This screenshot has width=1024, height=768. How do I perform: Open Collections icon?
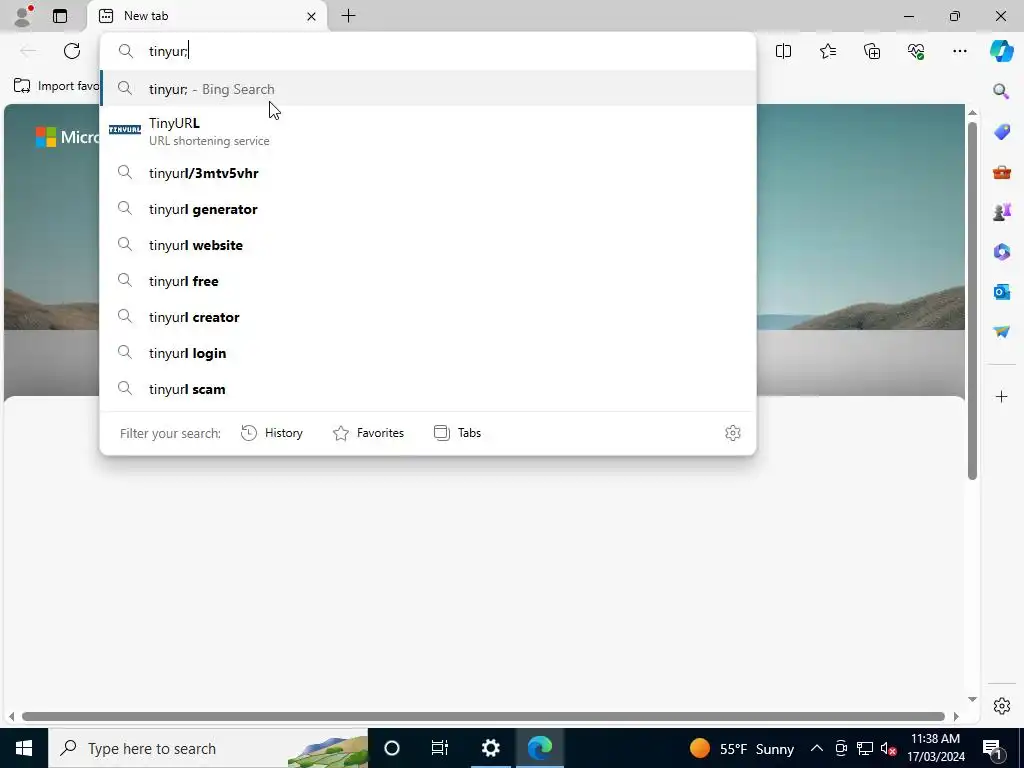tap(872, 51)
